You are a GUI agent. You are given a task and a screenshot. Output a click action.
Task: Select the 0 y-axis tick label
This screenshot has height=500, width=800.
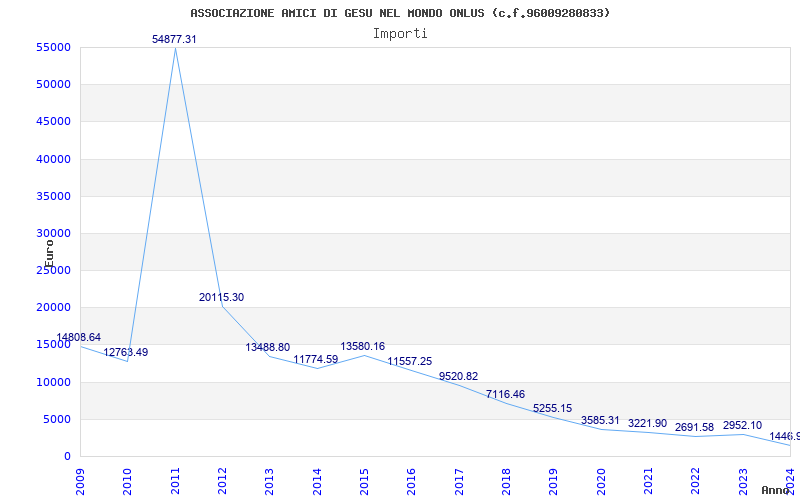67,456
